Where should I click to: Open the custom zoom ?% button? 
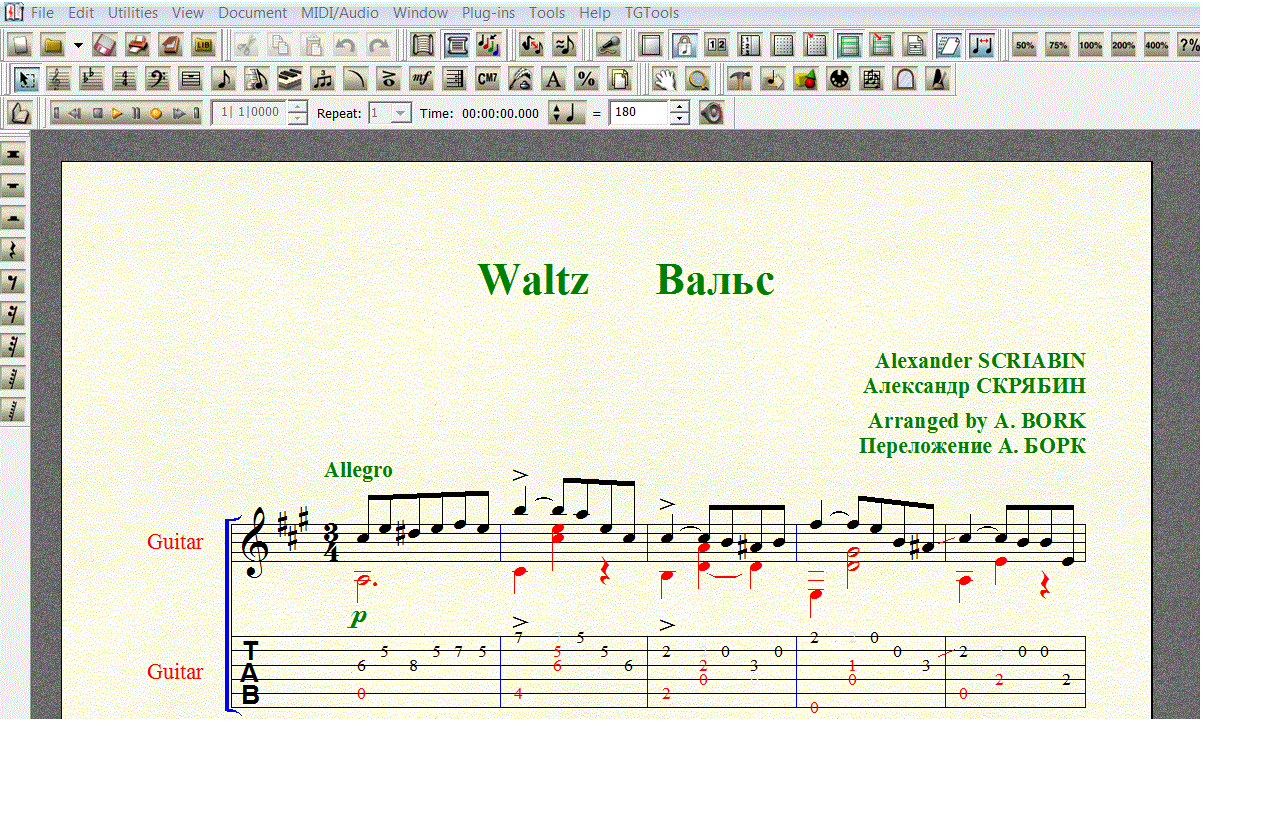click(1189, 45)
